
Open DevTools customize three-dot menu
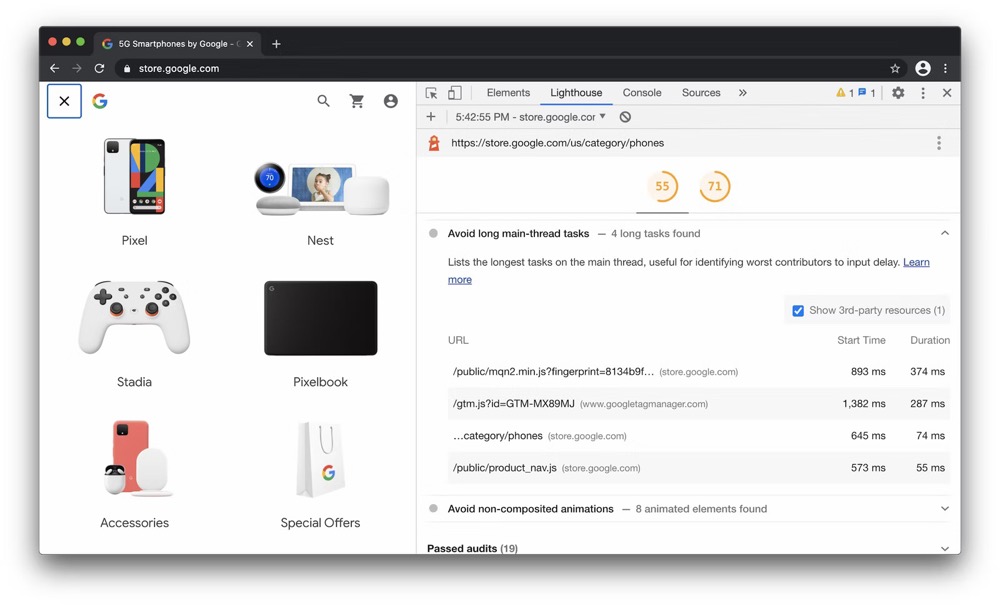coord(922,92)
